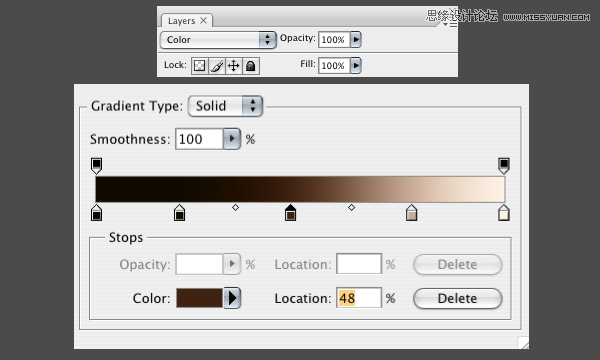
Task: Click the gradient bar preview
Action: tap(300, 189)
